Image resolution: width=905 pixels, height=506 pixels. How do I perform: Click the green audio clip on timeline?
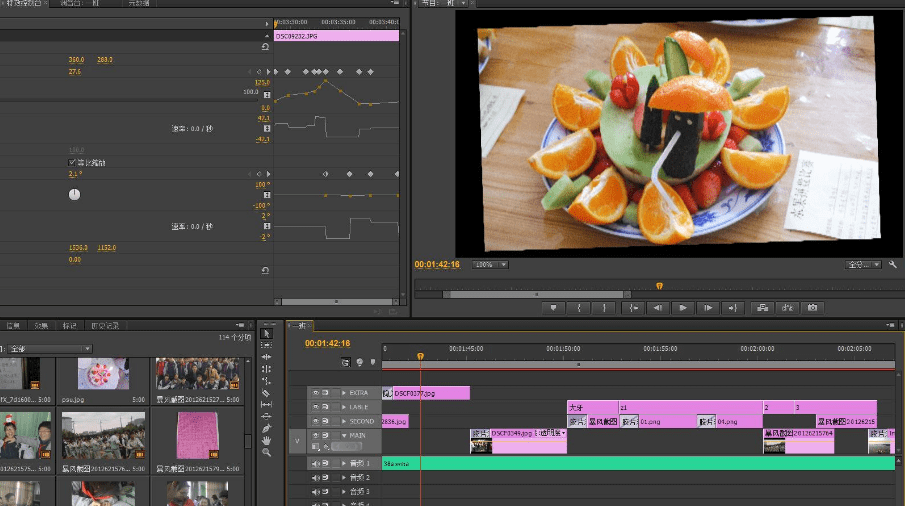(640, 464)
